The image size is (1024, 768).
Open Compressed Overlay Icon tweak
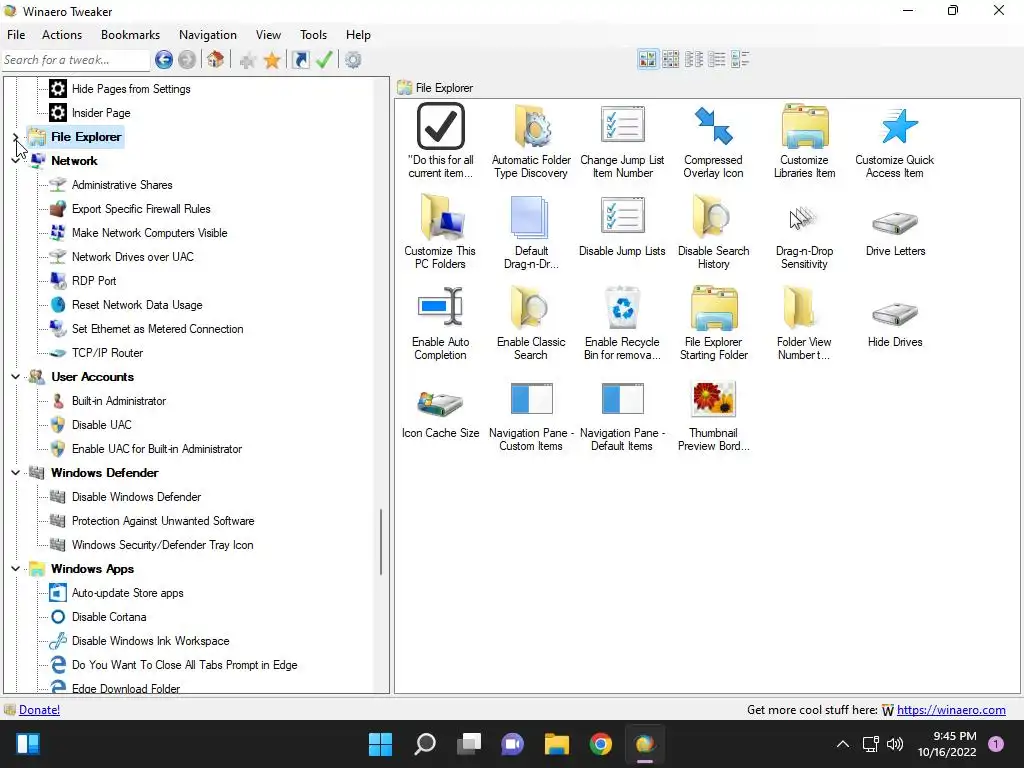713,140
